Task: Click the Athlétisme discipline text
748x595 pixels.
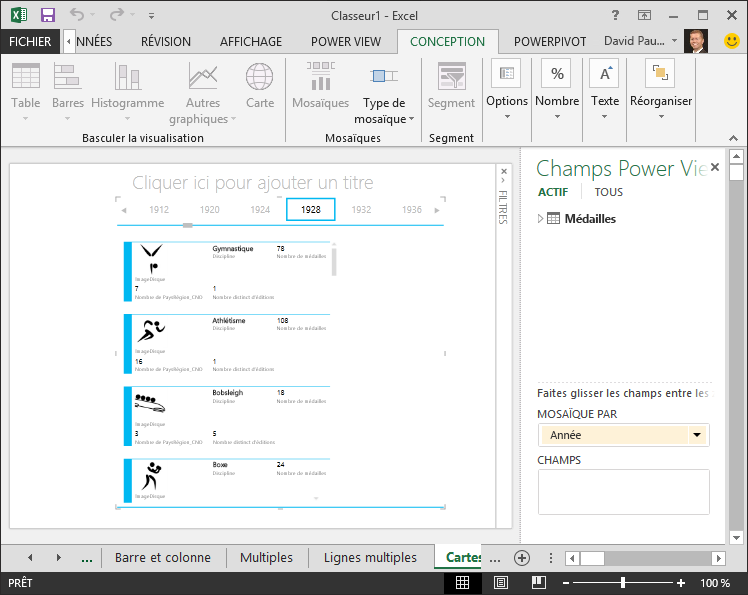Action: pos(229,320)
